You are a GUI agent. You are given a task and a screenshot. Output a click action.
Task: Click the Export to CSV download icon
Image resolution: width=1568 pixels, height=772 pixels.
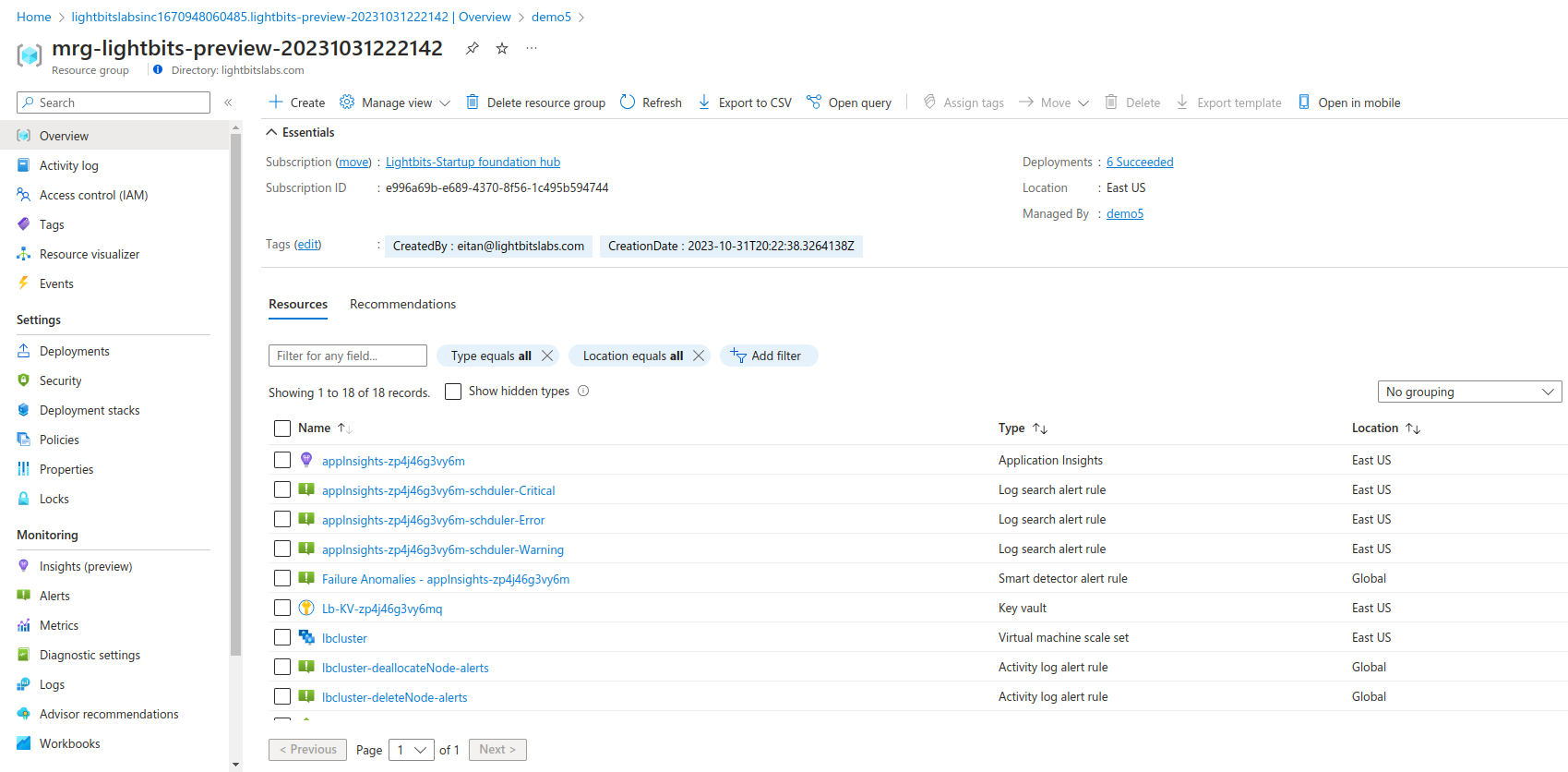tap(704, 102)
